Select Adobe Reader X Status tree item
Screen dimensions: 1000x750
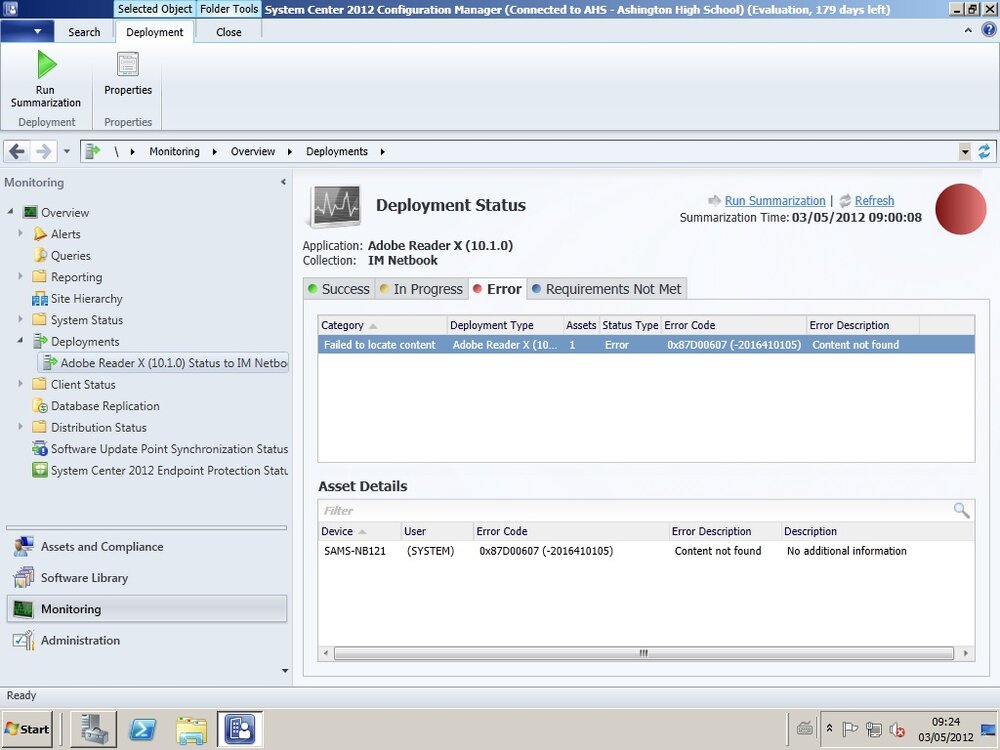click(x=165, y=363)
